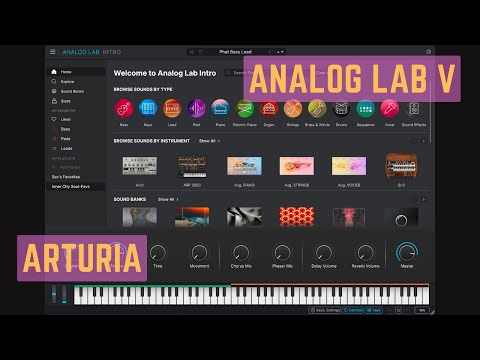Click the Movement knob
The width and height of the screenshot is (480, 360).
point(199,253)
